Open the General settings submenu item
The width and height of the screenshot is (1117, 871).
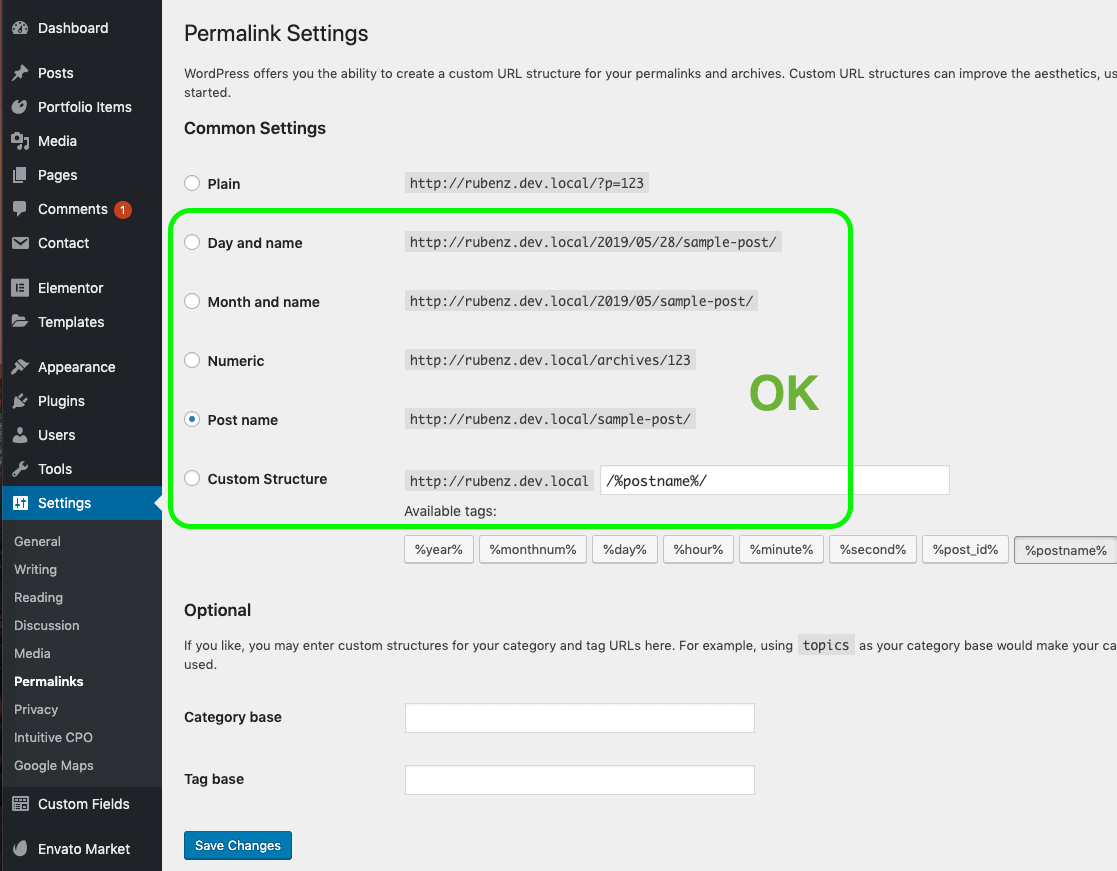[37, 541]
